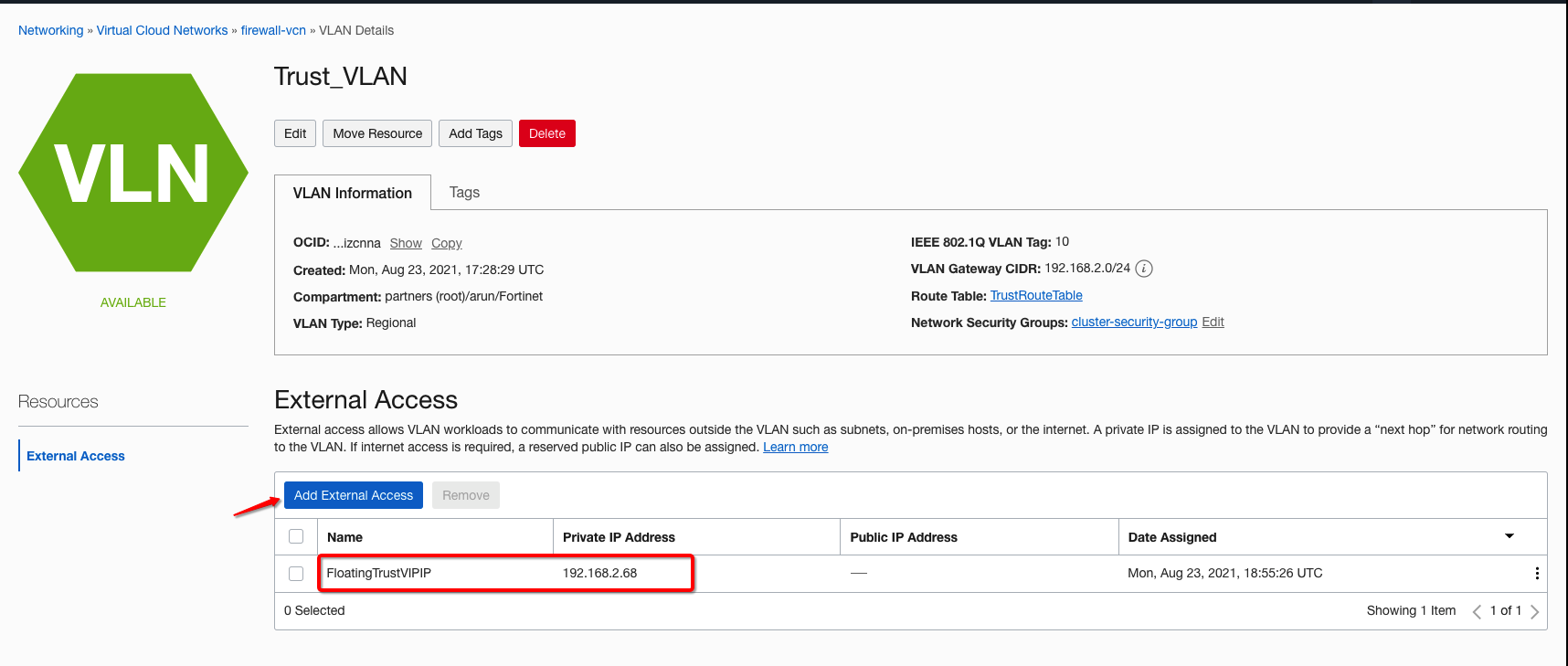This screenshot has width=1568, height=666.
Task: Click the VLAN Type value Regional
Action: click(391, 322)
